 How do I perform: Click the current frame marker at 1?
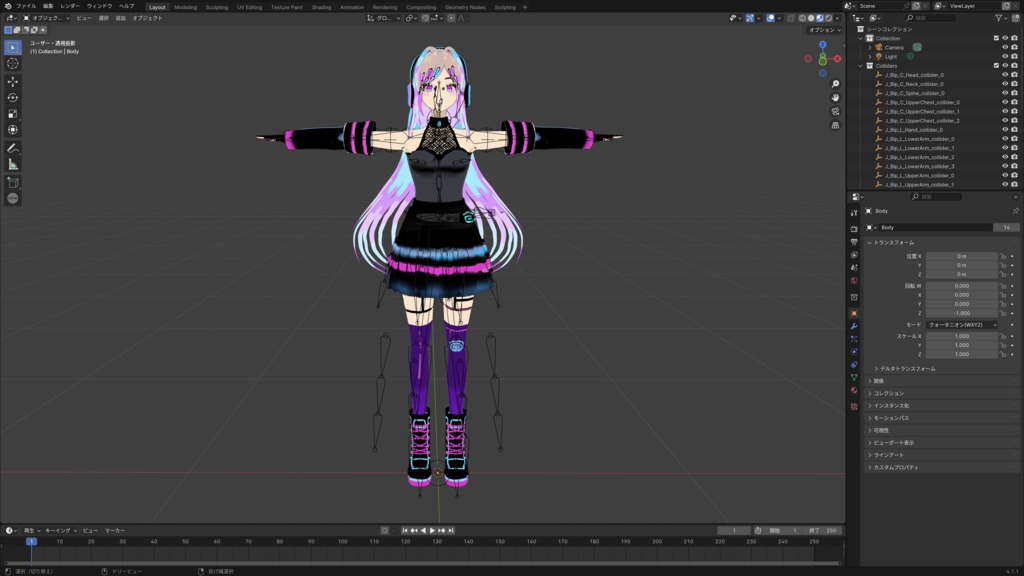31,541
